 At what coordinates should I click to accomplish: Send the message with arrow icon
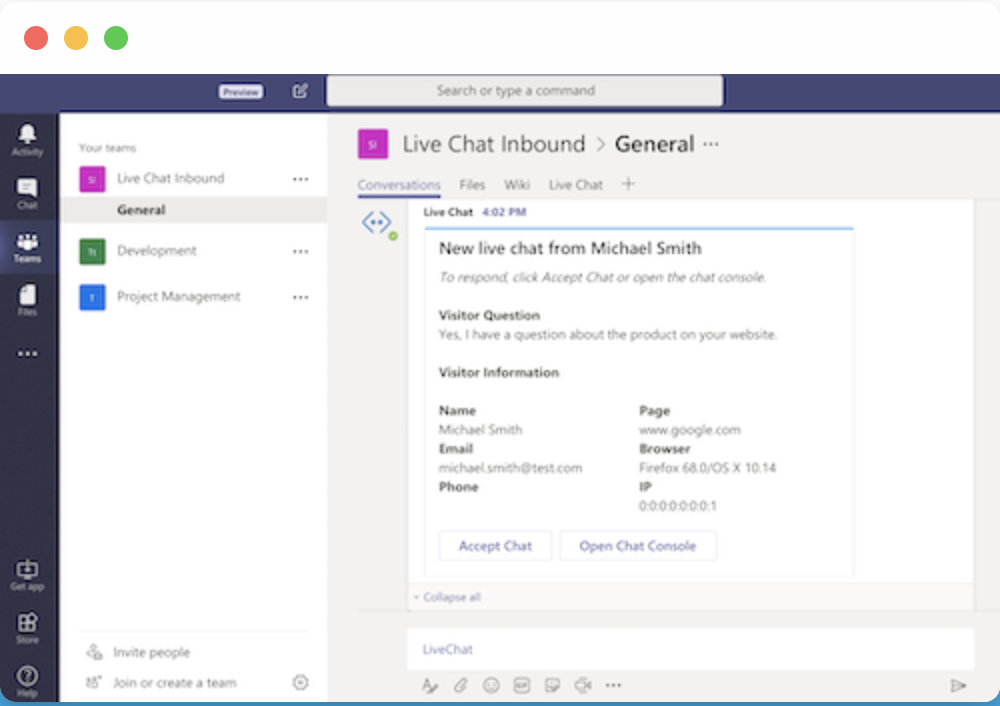[958, 686]
